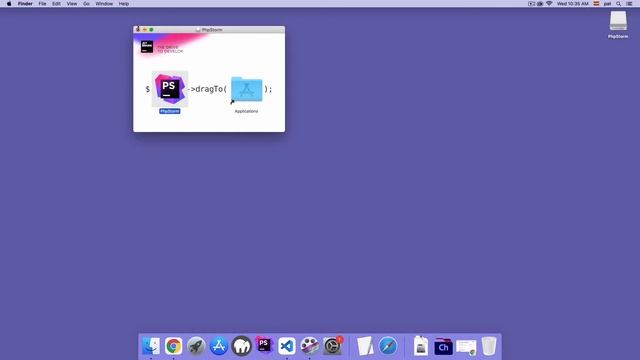The image size is (640, 360).
Task: Open the certificate document icon in Dock
Action: (x=466, y=347)
